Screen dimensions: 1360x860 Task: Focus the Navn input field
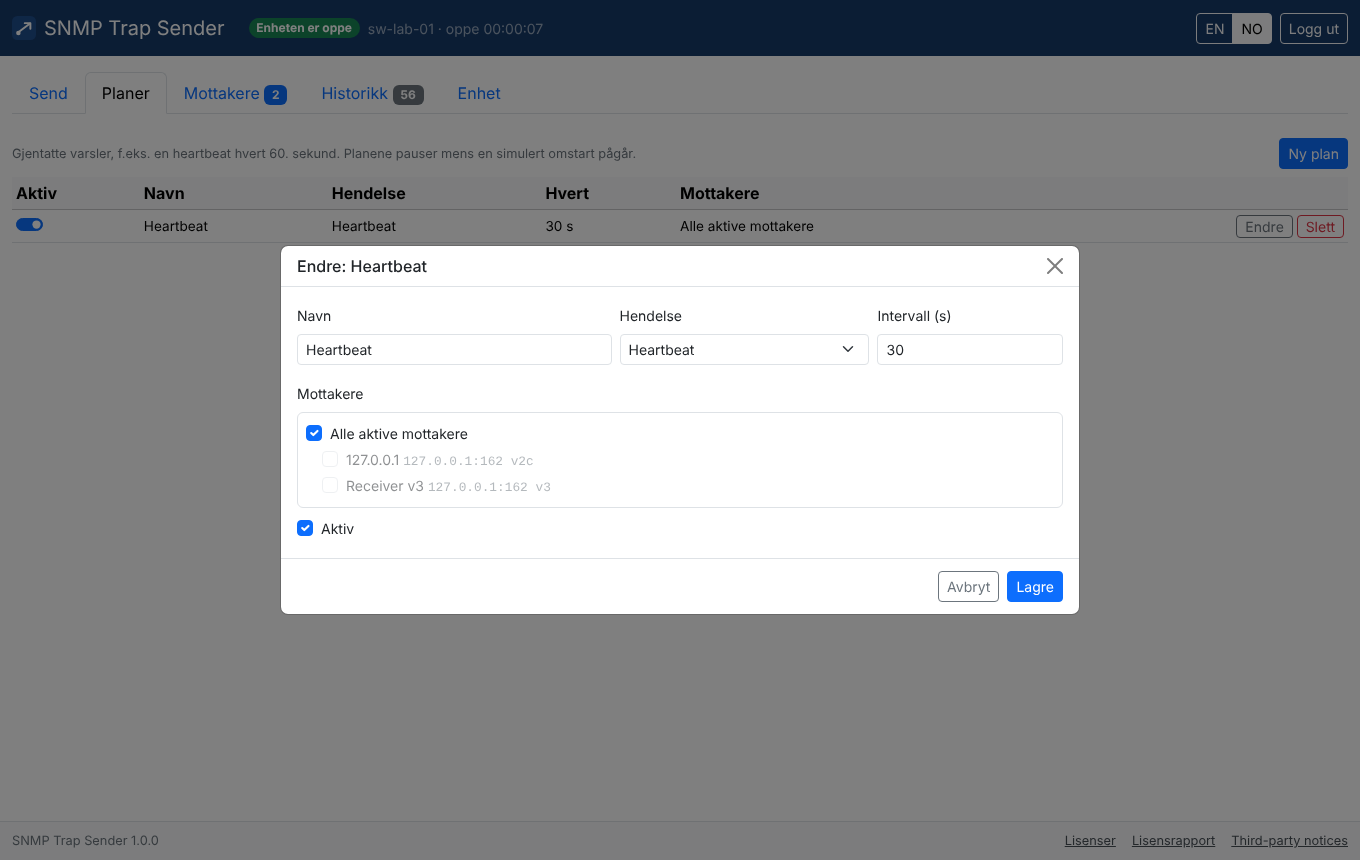pos(454,350)
